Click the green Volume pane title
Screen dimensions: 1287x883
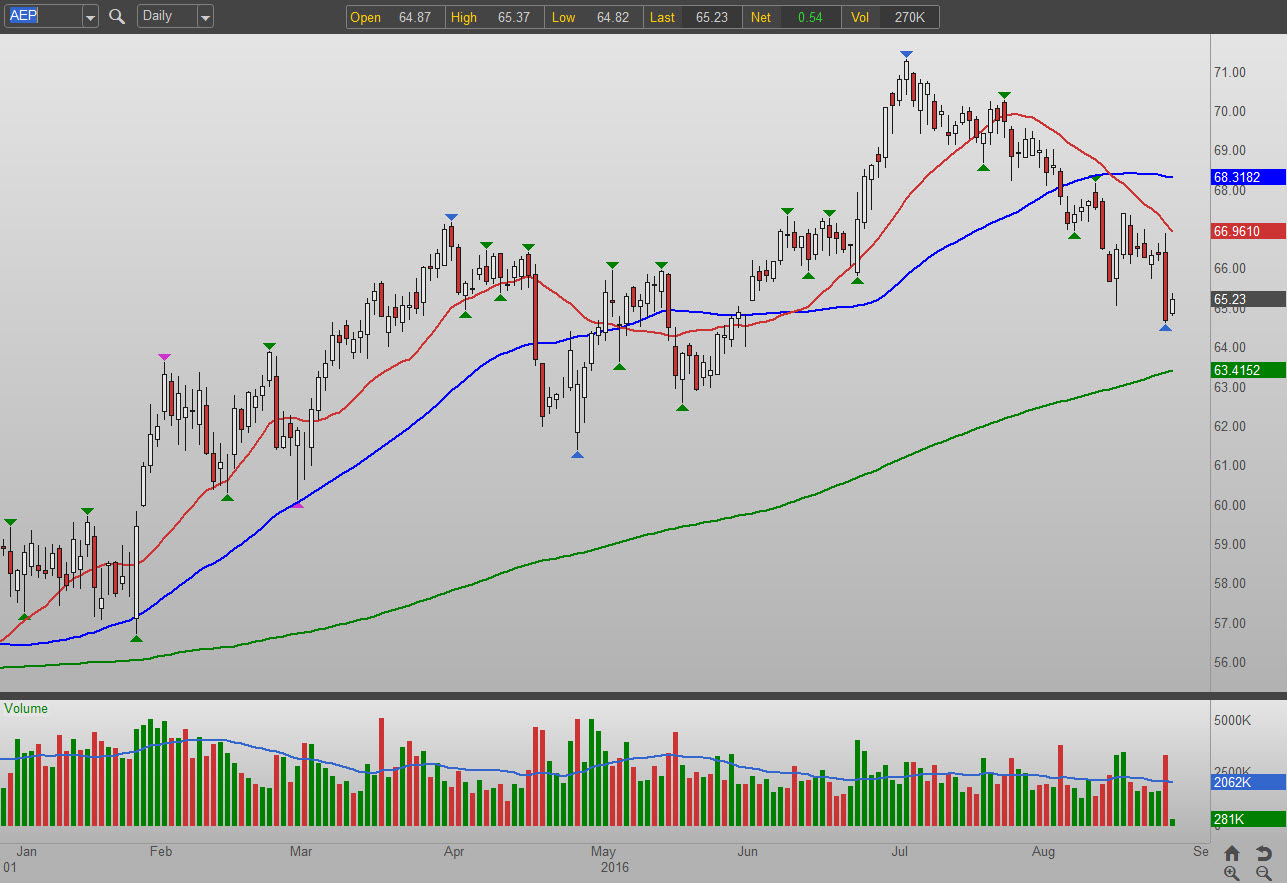coord(26,709)
